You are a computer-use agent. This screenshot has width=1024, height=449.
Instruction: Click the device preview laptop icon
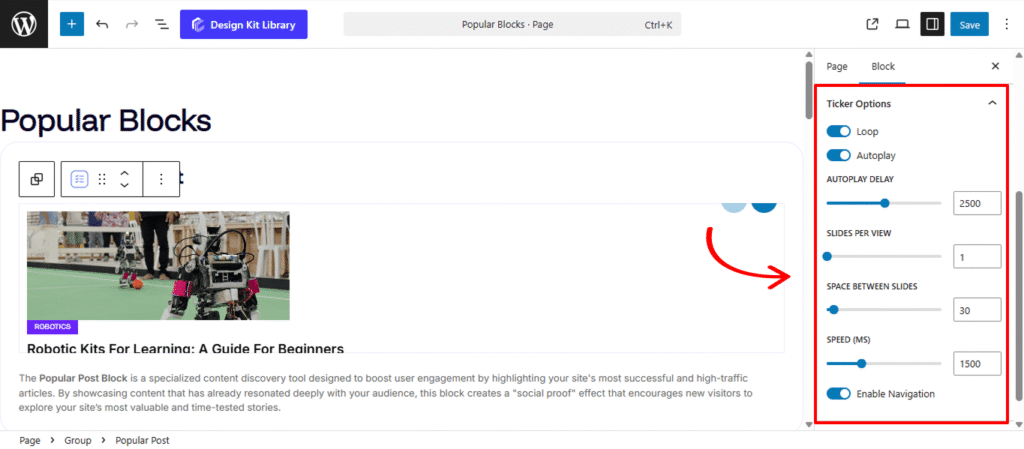(902, 24)
